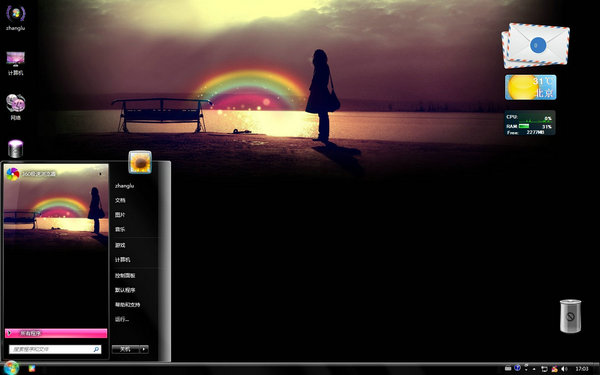The image size is (600, 375).
Task: Open 游戏 from the Start menu
Action: tap(120, 245)
